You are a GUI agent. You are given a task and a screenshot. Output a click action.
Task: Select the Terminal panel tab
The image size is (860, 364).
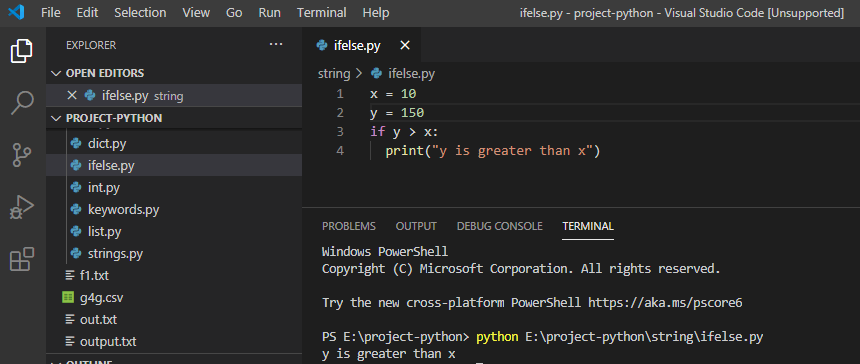coord(588,226)
